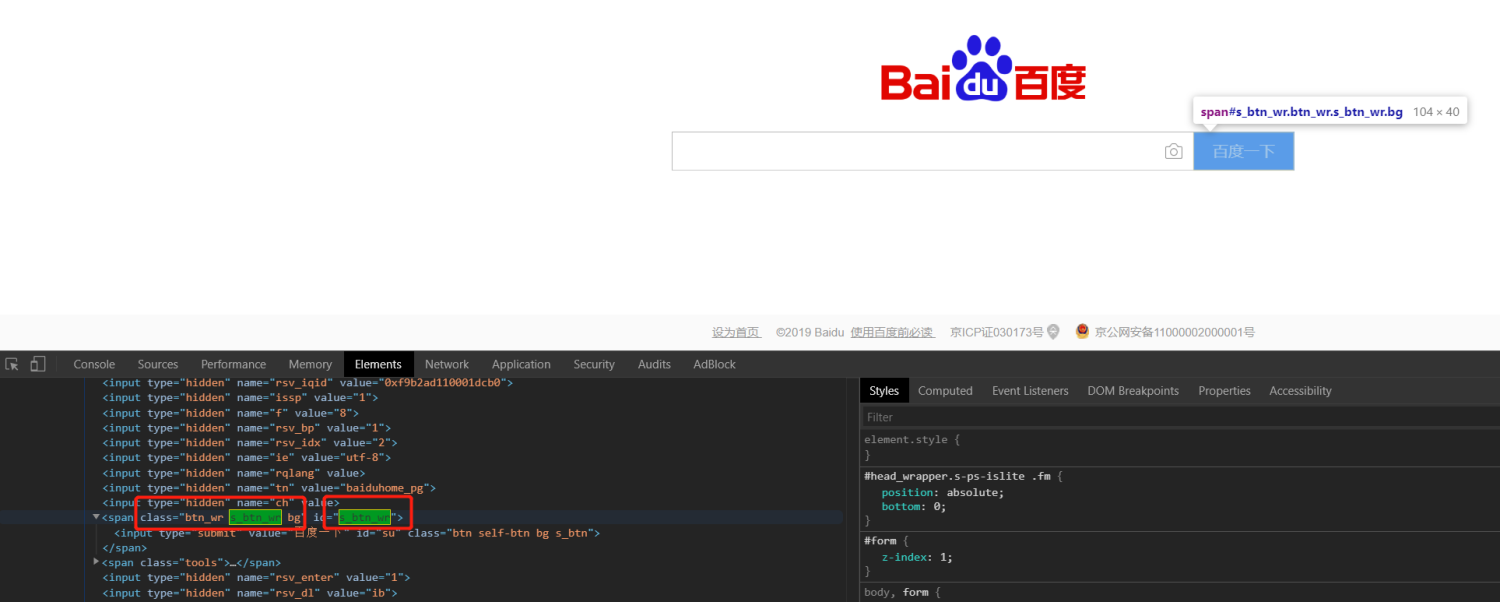Select the input name="rqlang" node
This screenshot has width=1500, height=602.
(x=234, y=472)
